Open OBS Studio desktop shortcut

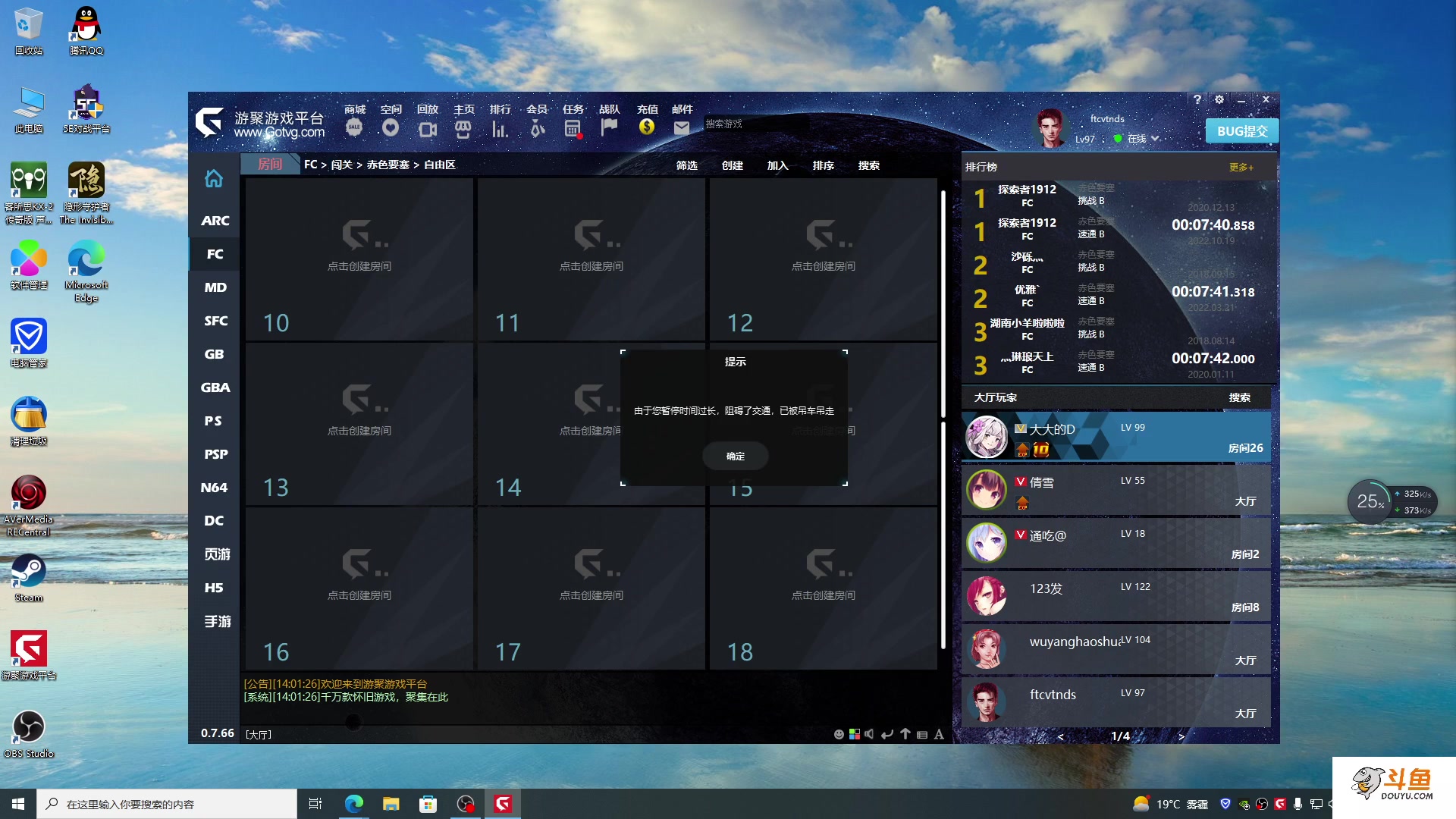tap(29, 733)
